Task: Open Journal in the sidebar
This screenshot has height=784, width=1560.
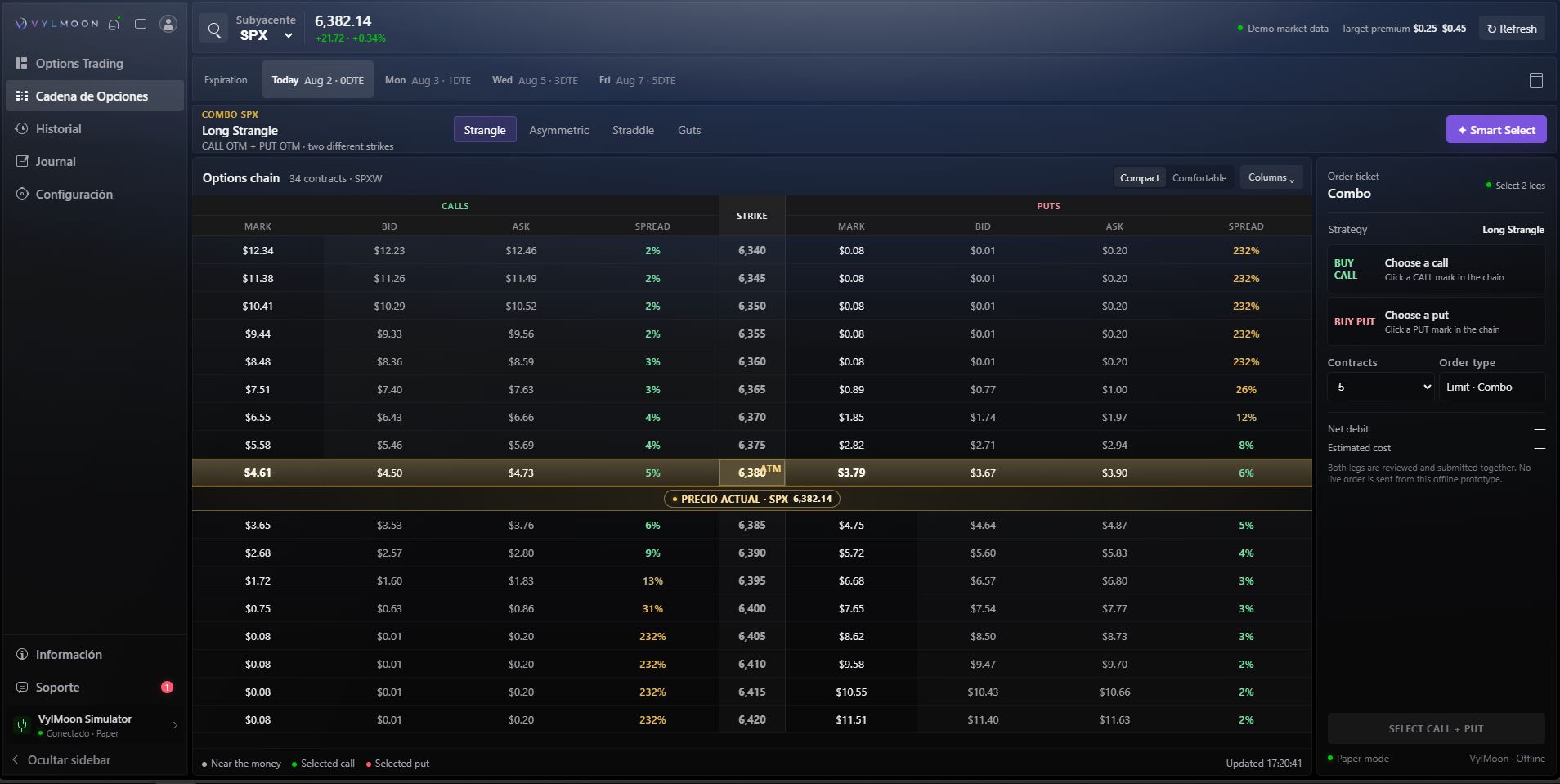Action: pyautogui.click(x=95, y=161)
